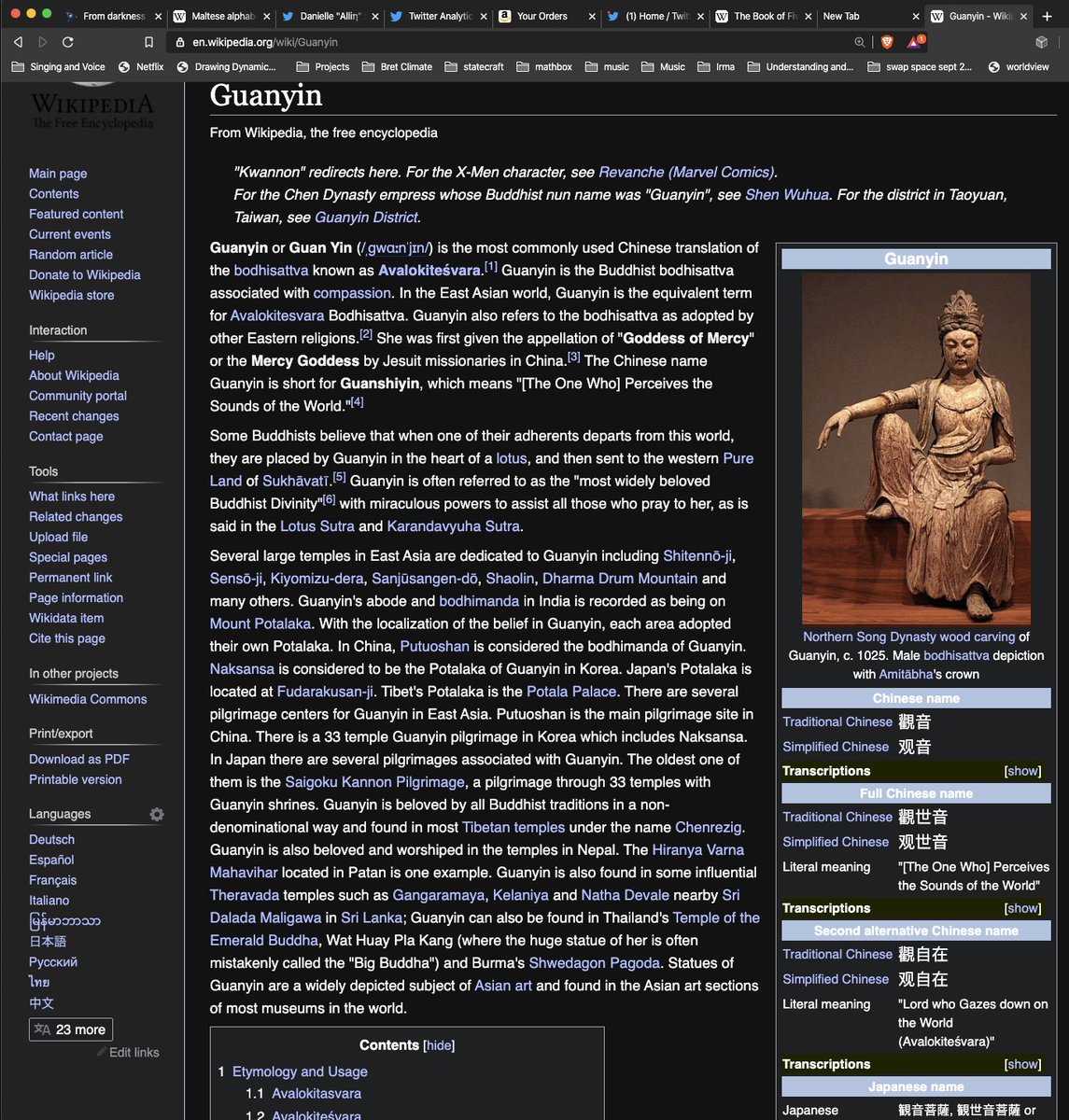This screenshot has width=1069, height=1120.
Task: Open the mathbox bookmarks folder
Action: 544,67
